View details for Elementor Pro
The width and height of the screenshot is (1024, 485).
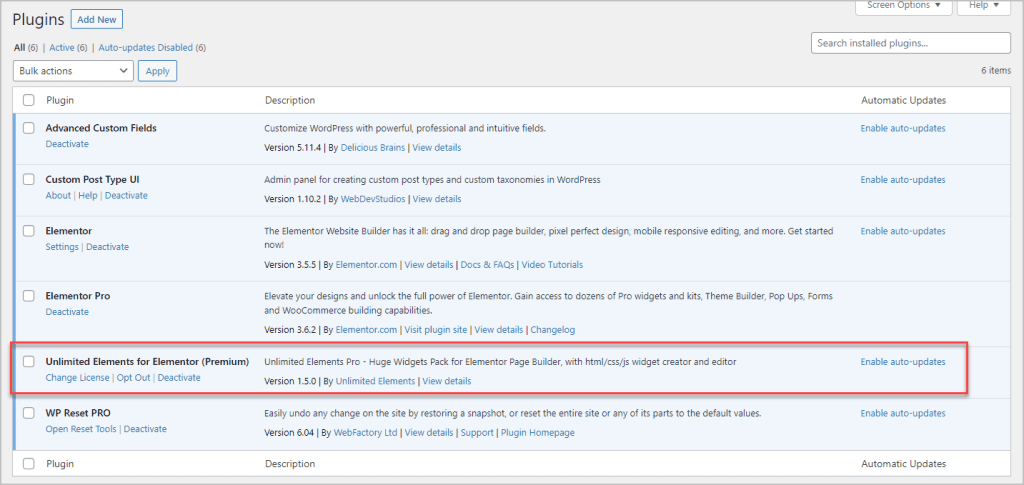499,330
